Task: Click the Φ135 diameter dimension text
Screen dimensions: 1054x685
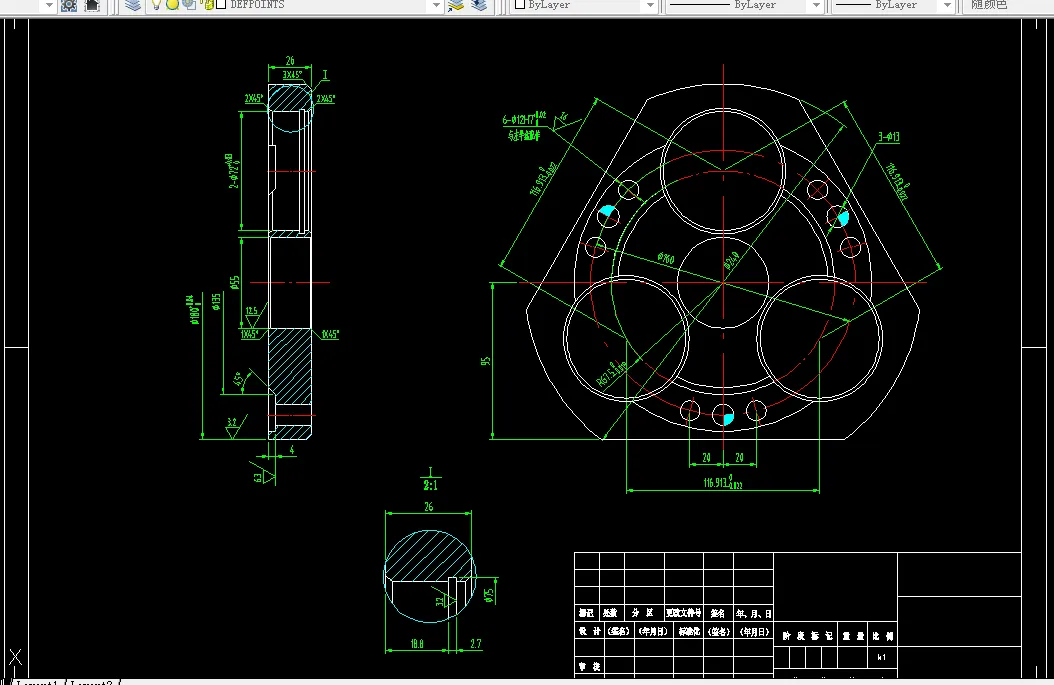Action: pyautogui.click(x=216, y=301)
